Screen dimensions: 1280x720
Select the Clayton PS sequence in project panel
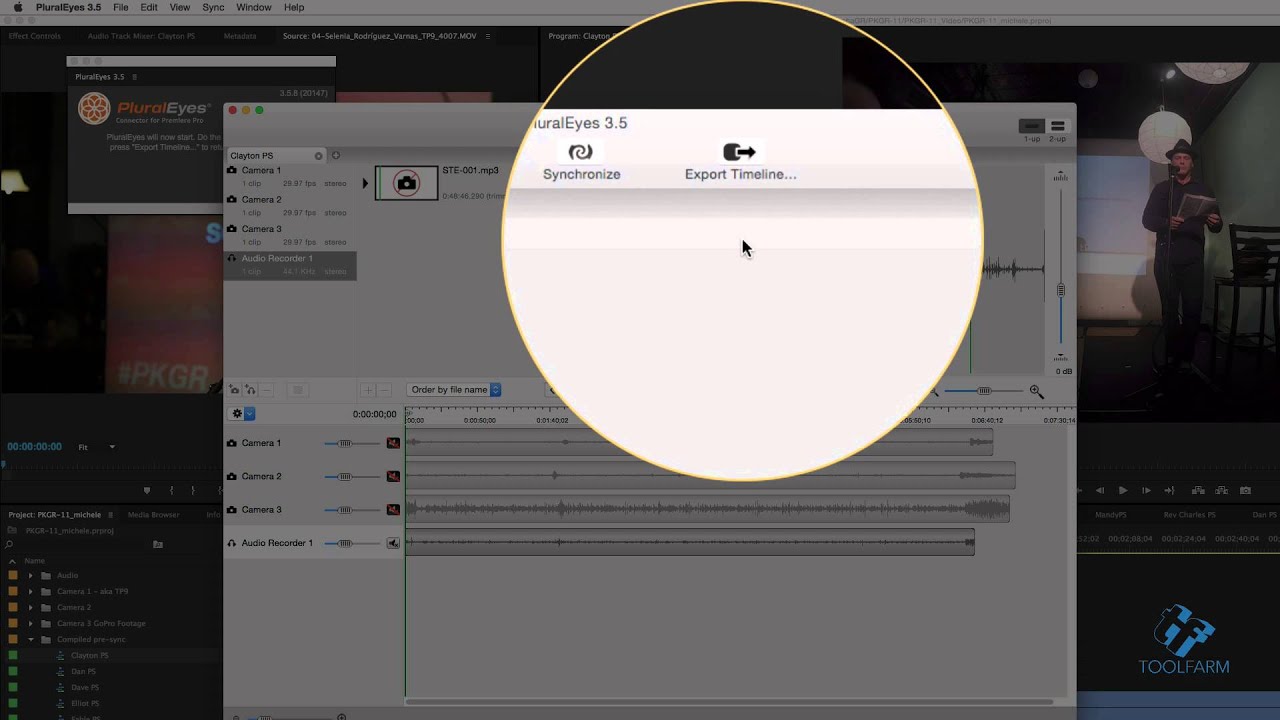[90, 656]
